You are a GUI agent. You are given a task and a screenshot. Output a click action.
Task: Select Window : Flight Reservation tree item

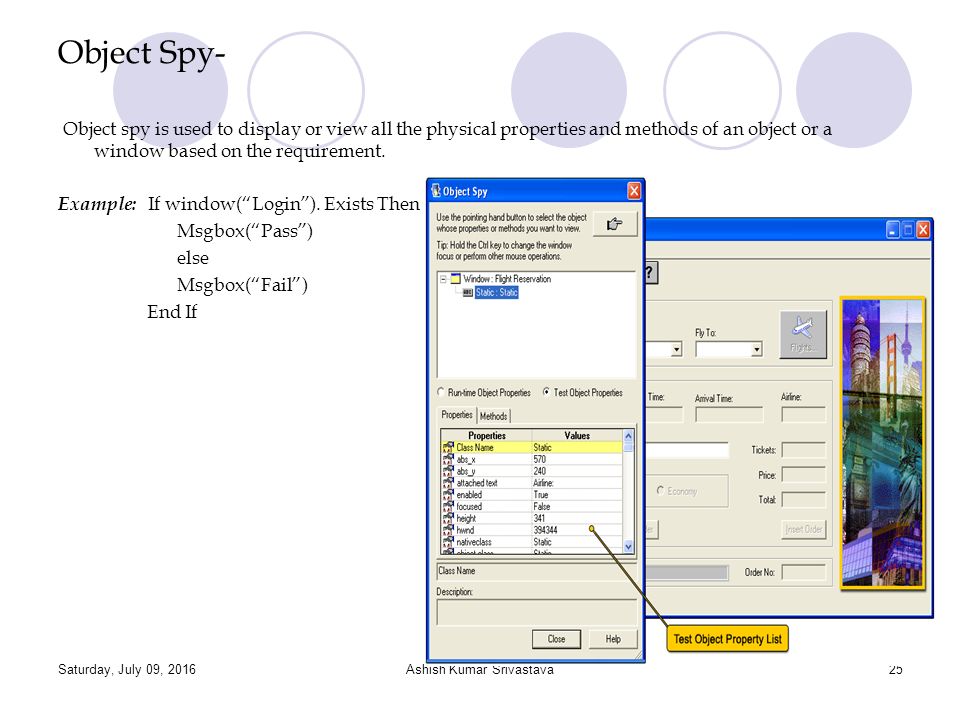point(507,279)
